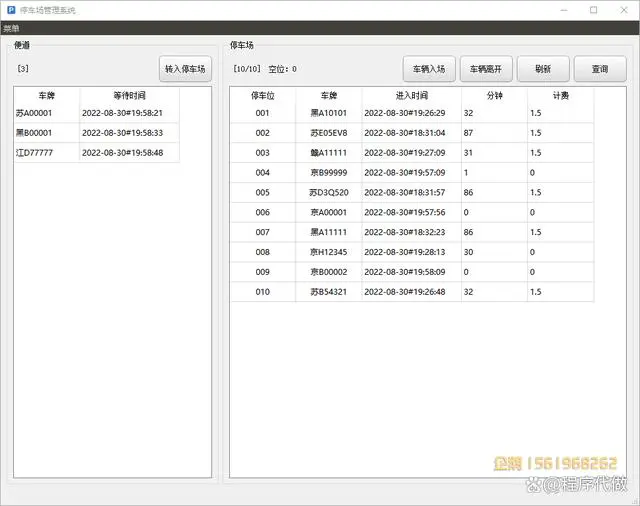Click entry time 2022-08-30#18:32:23
640x506 pixels.
click(x=404, y=232)
